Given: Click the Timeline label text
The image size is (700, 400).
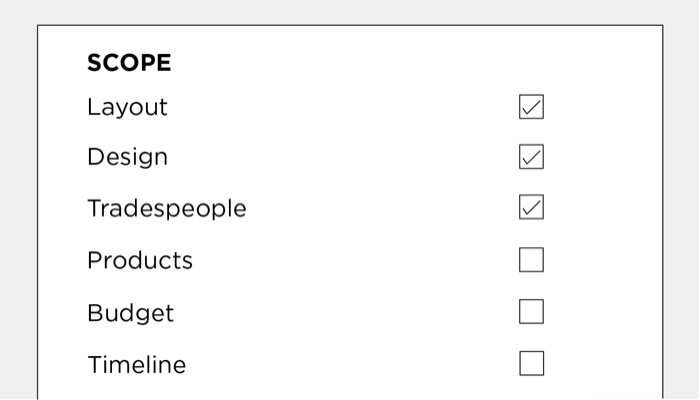Looking at the screenshot, I should click(136, 365).
